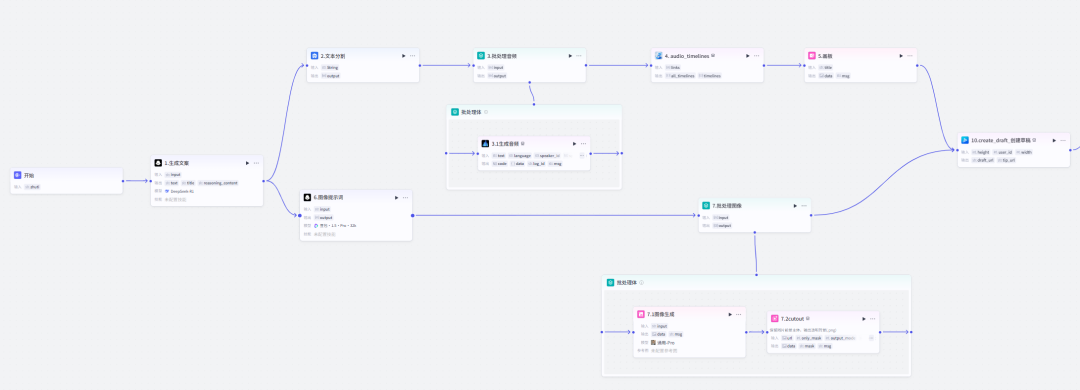1080x390 pixels.
Task: Run the 7.批处理图像 node test
Action: pyautogui.click(x=795, y=205)
